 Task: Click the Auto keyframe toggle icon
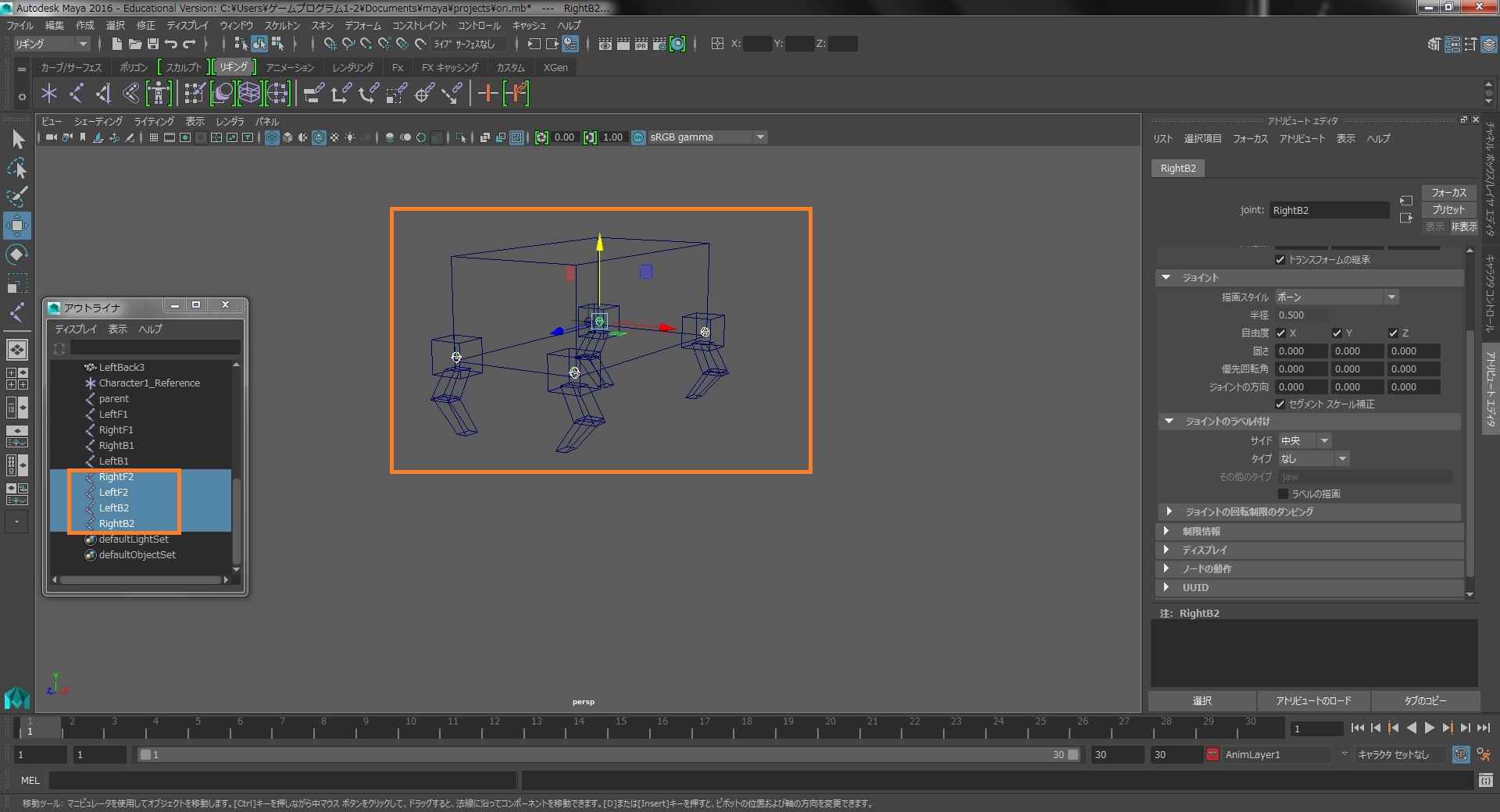[x=1460, y=755]
